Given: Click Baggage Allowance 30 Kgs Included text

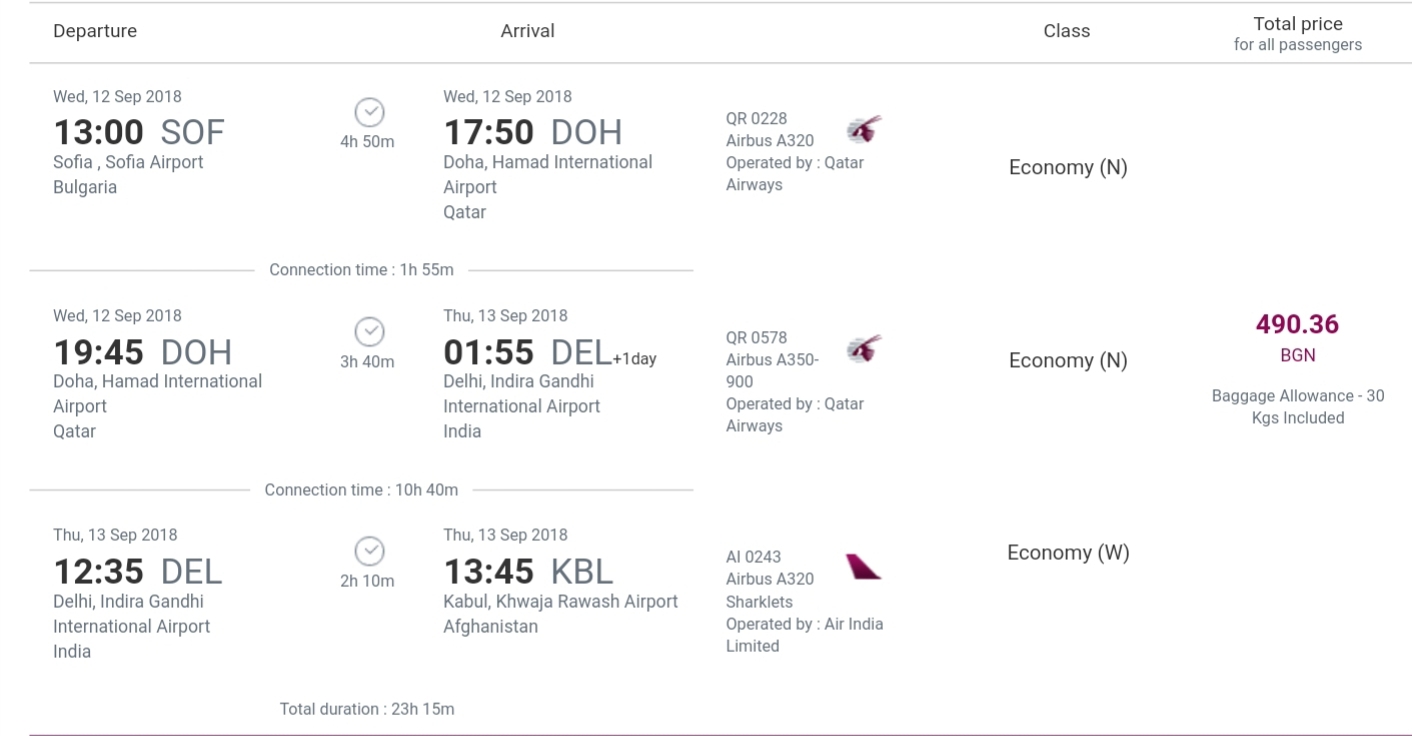Looking at the screenshot, I should (x=1298, y=407).
